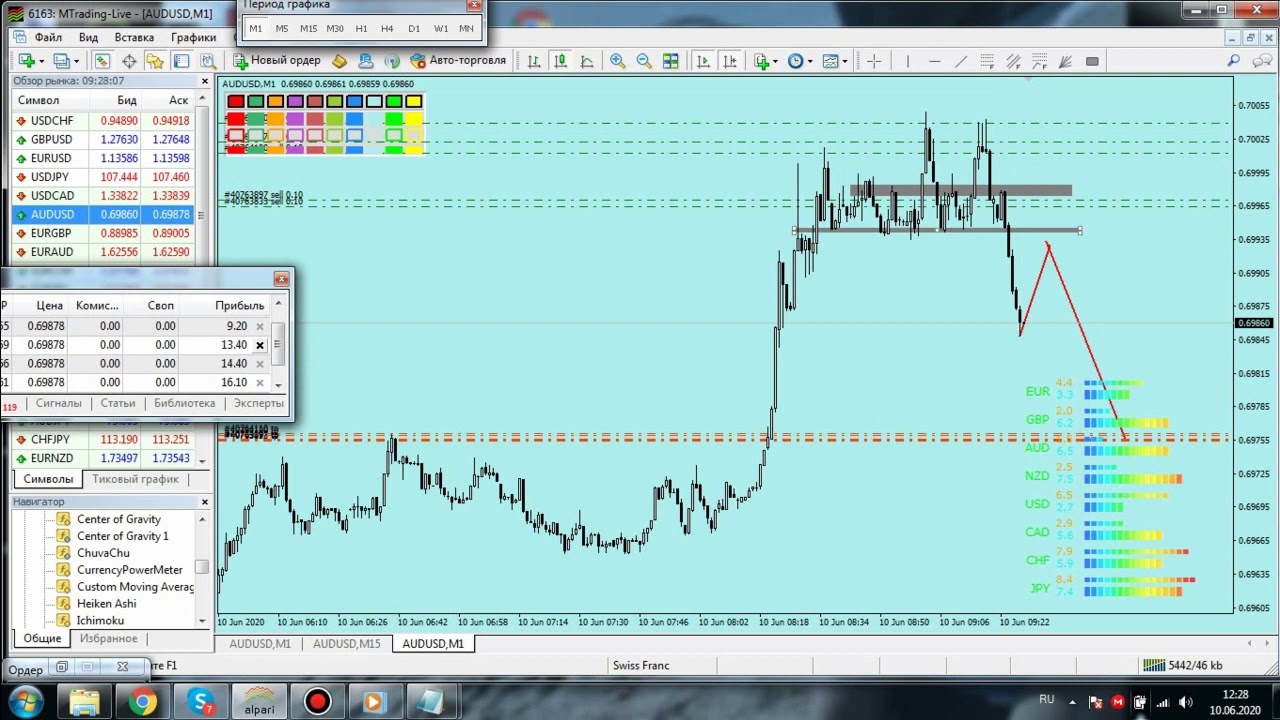Select the horizontal line tool
The image size is (1280, 720).
(x=934, y=61)
